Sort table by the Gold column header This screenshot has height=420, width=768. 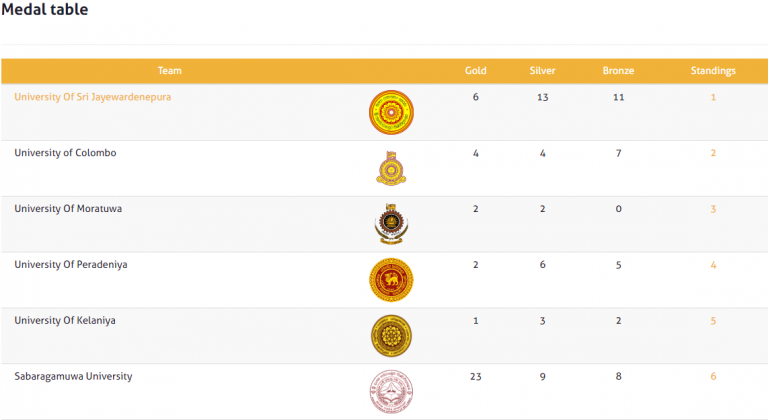(476, 71)
